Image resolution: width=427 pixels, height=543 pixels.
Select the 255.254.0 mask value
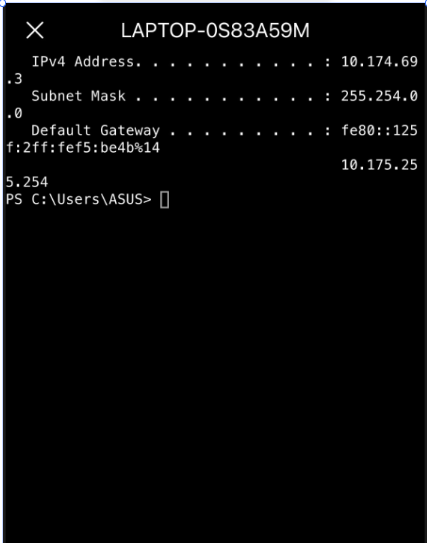380,96
